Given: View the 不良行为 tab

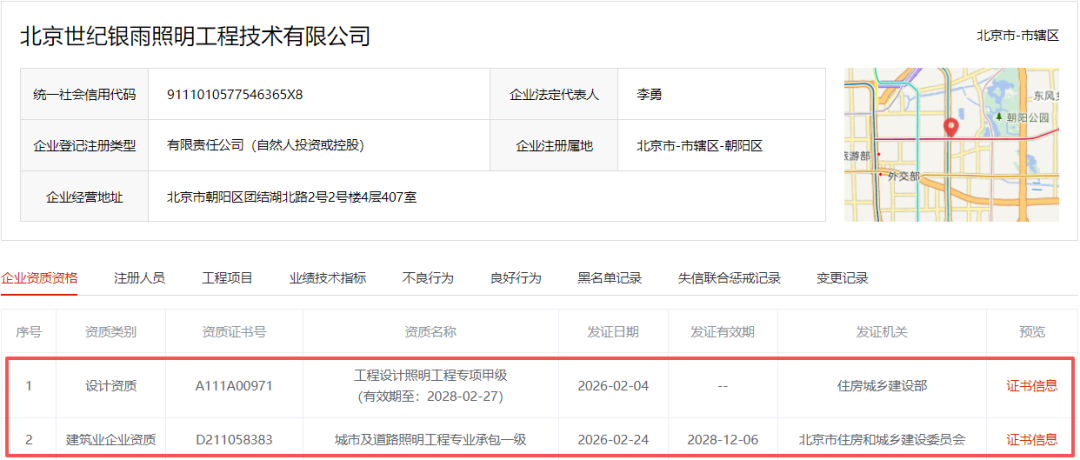Looking at the screenshot, I should point(428,278).
